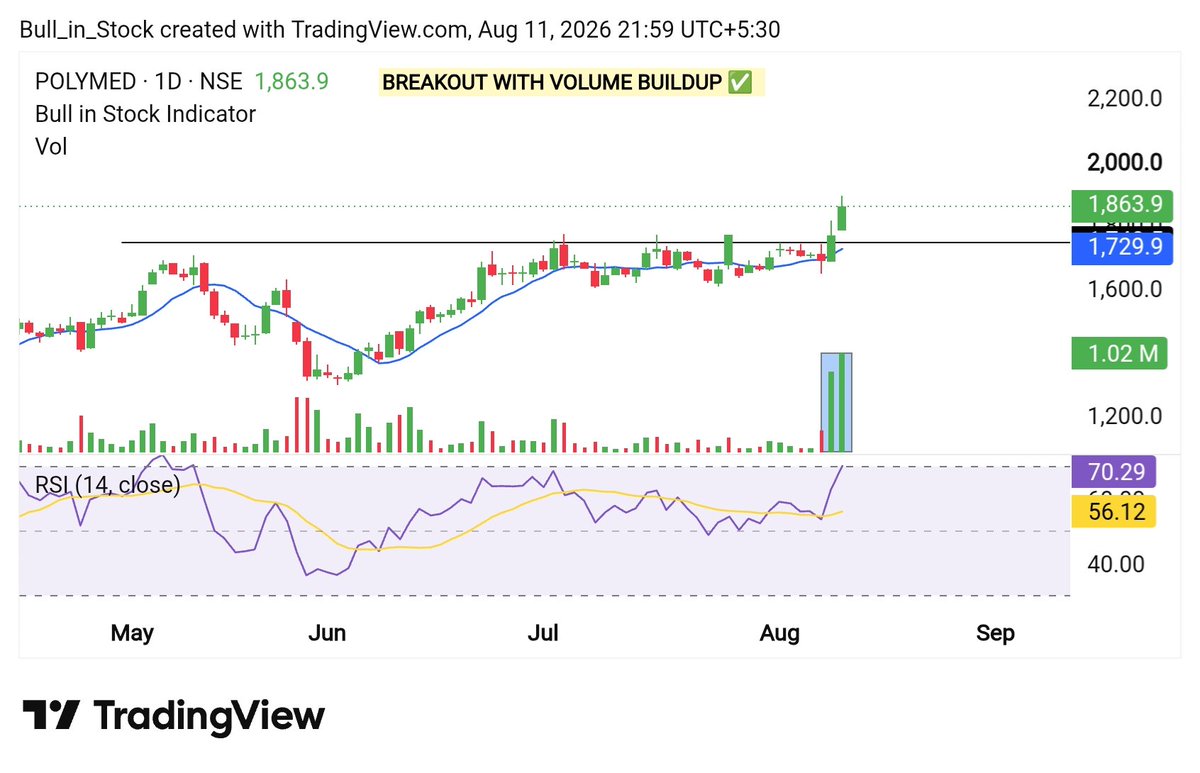
Task: Click the green 1.02 M volume tag
Action: point(1119,353)
